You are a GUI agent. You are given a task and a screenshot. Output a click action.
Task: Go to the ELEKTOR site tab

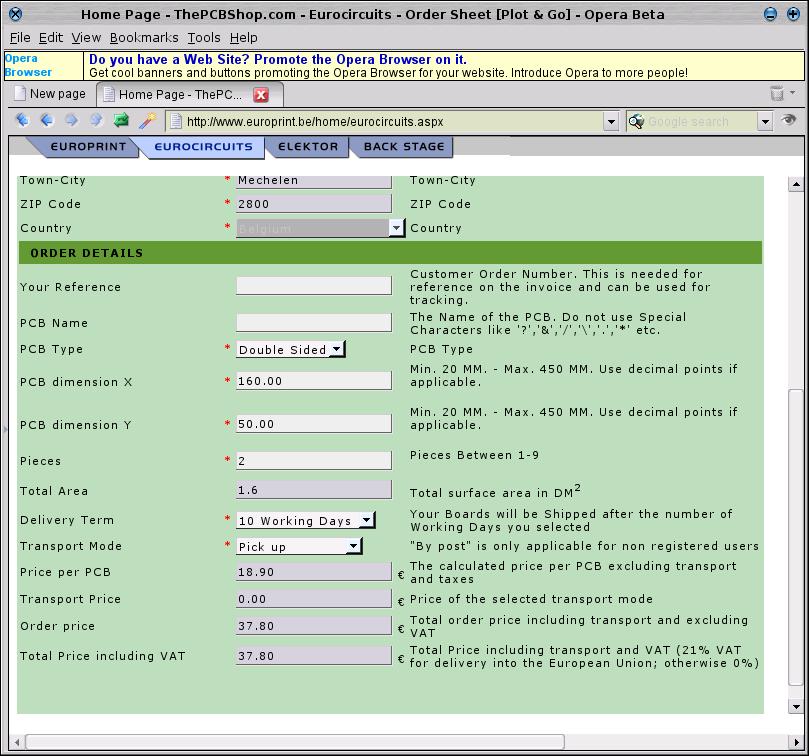click(308, 147)
